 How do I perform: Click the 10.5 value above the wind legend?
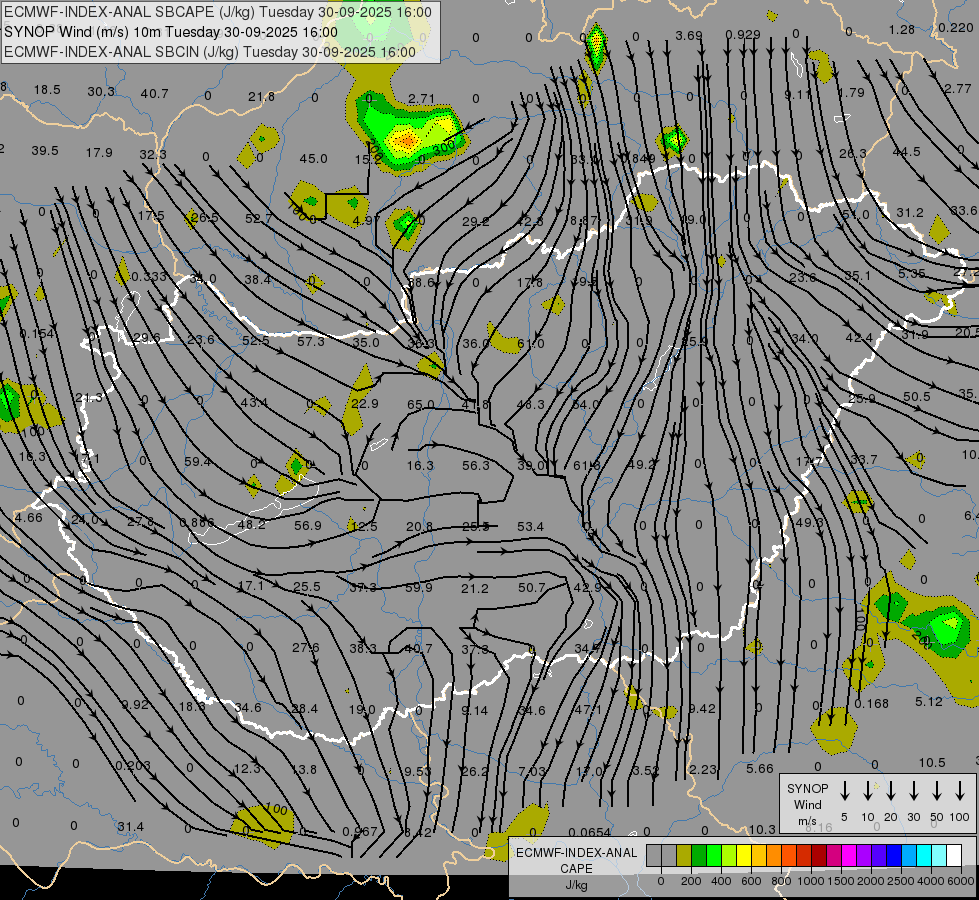932,763
